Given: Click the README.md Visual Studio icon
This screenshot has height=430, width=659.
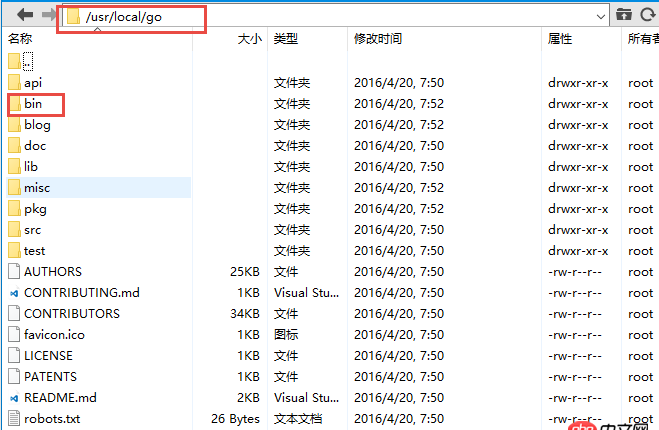Looking at the screenshot, I should [14, 398].
